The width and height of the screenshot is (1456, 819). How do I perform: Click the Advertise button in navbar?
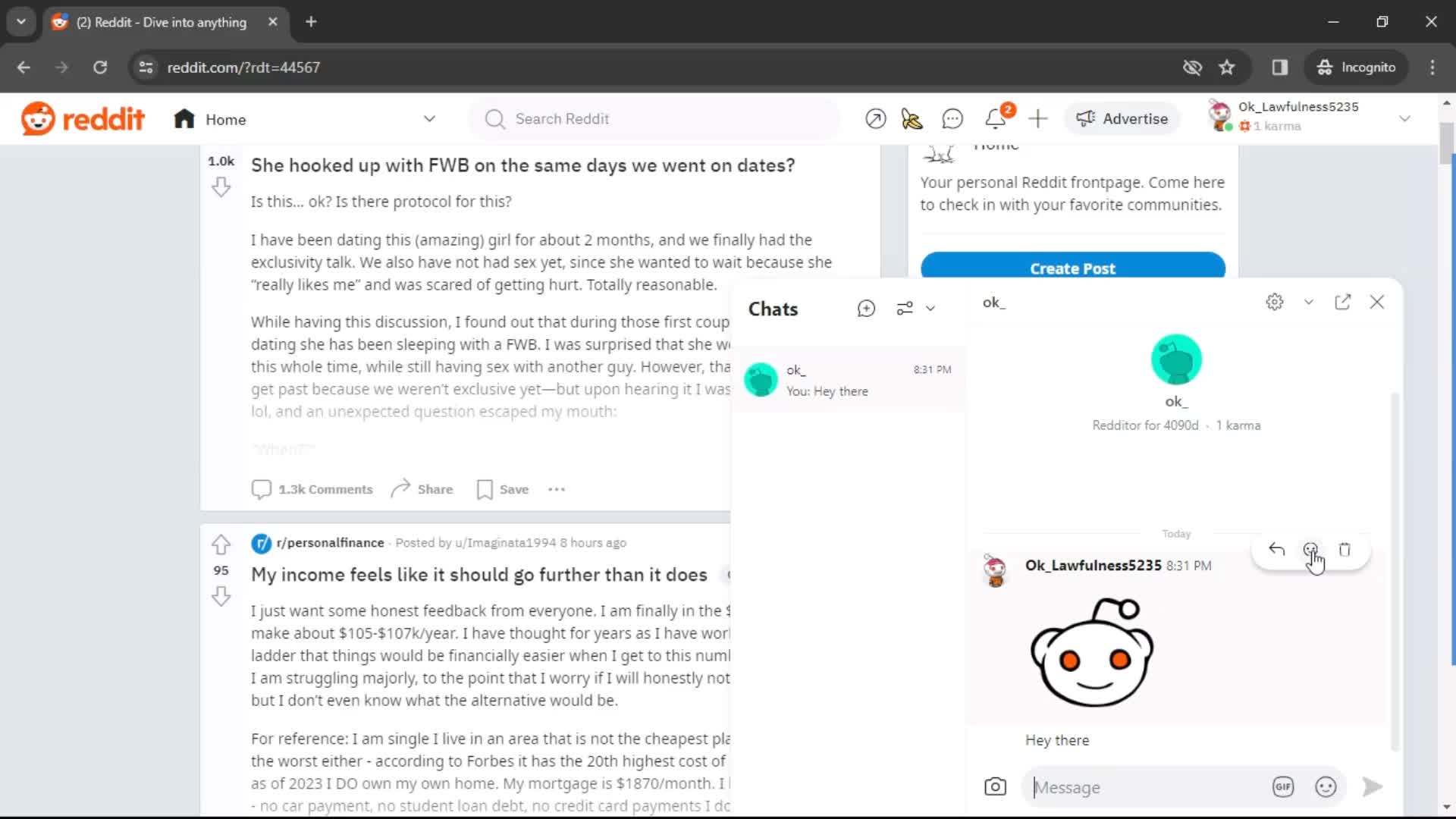pyautogui.click(x=1123, y=118)
